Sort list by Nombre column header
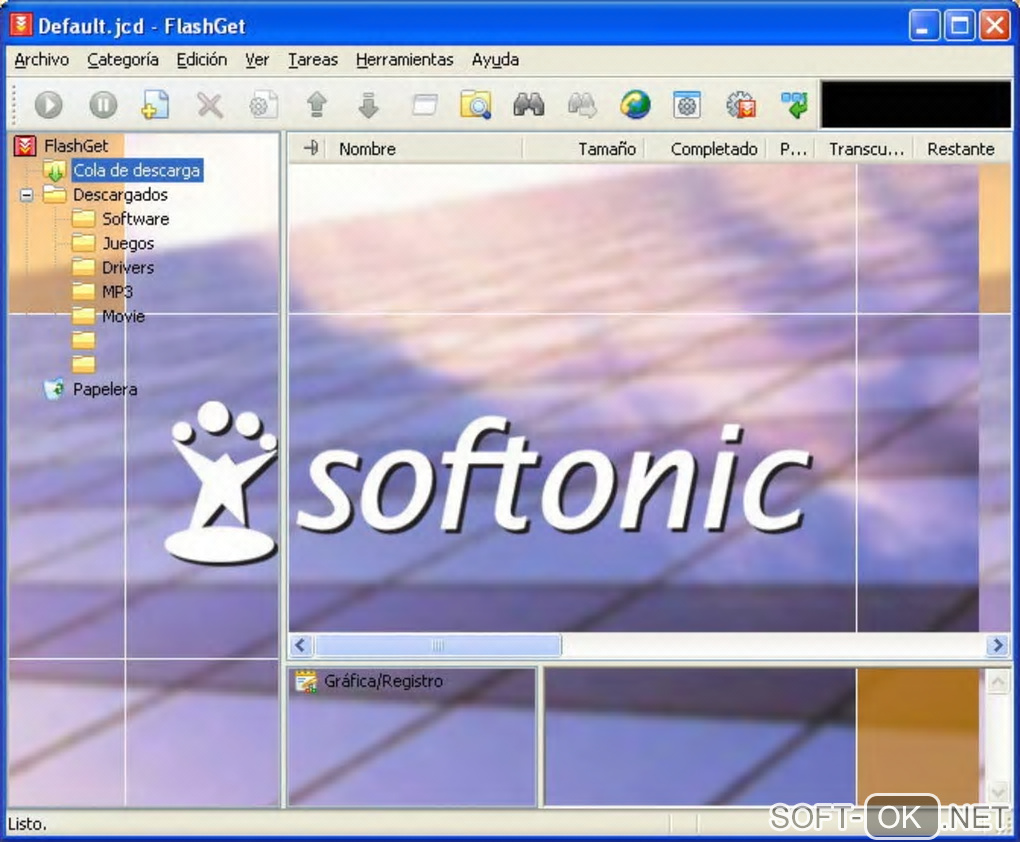Screen dimensions: 1020x842 (x=367, y=149)
